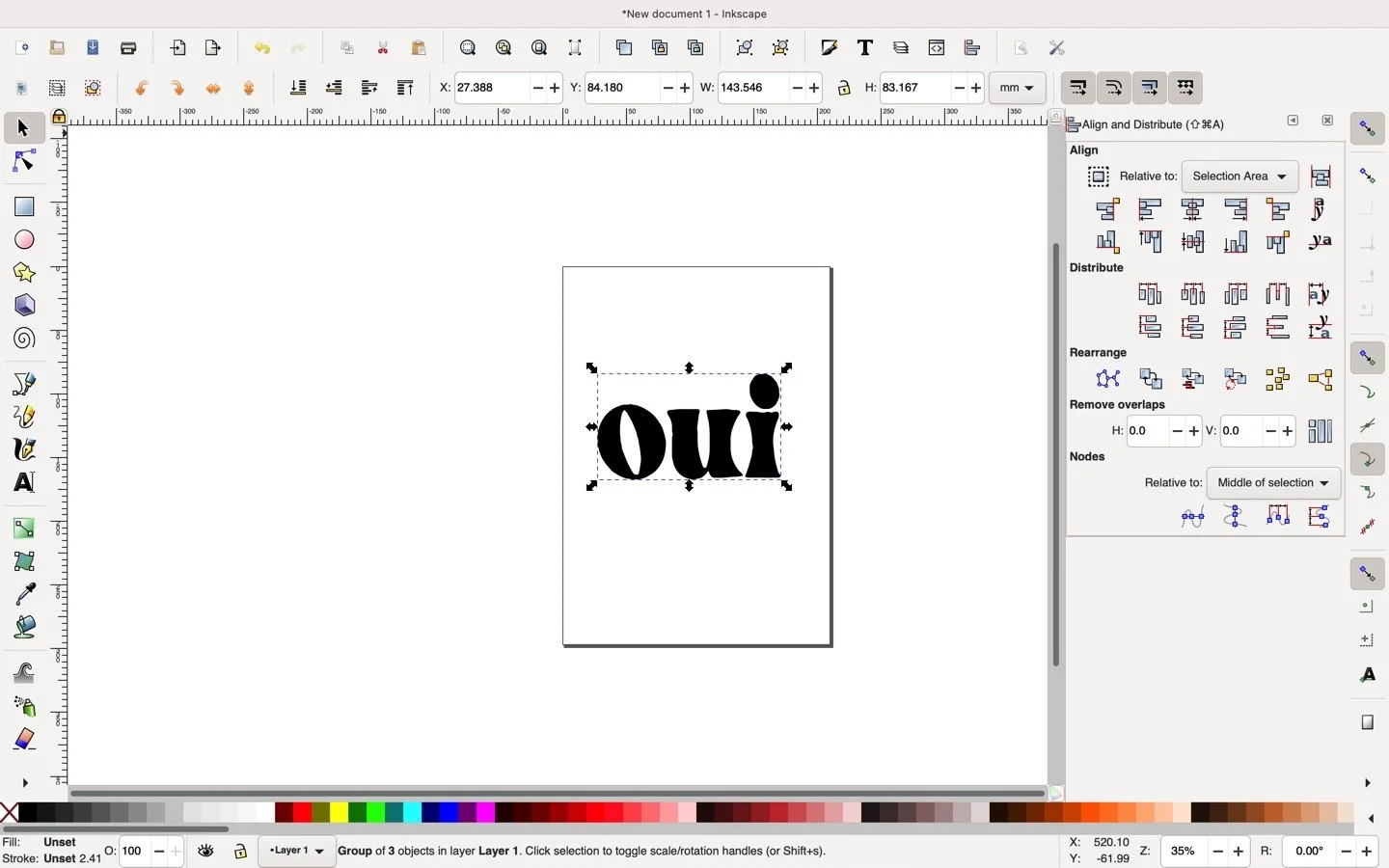Click the X coordinate input field
The image size is (1389, 868).
[x=492, y=88]
